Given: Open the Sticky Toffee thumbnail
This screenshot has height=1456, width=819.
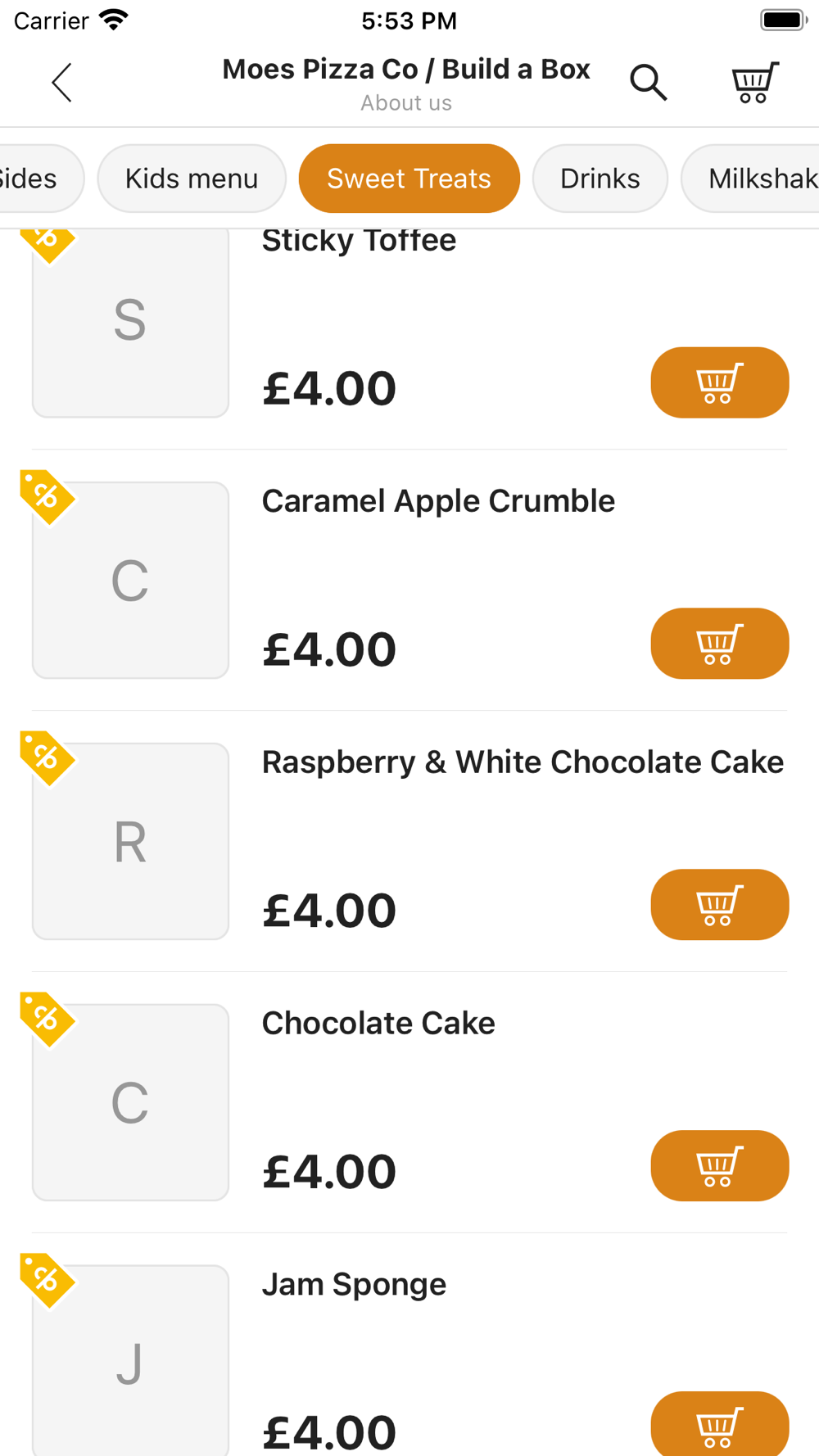Looking at the screenshot, I should point(130,323).
